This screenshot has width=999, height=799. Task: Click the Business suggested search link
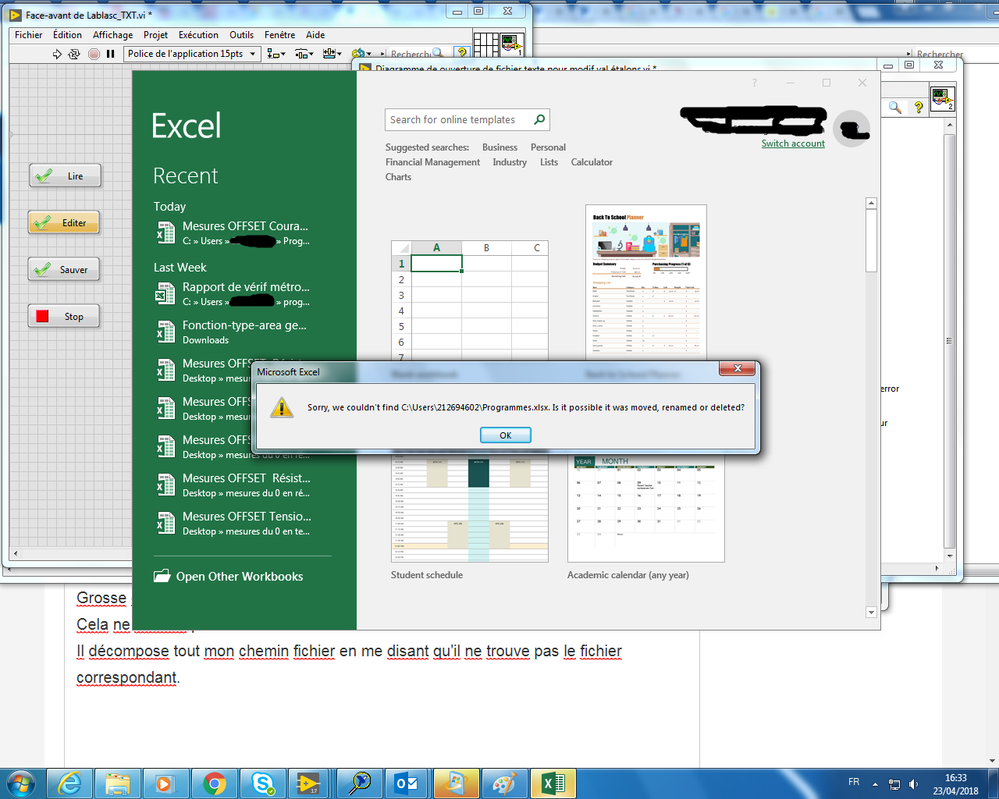(500, 147)
